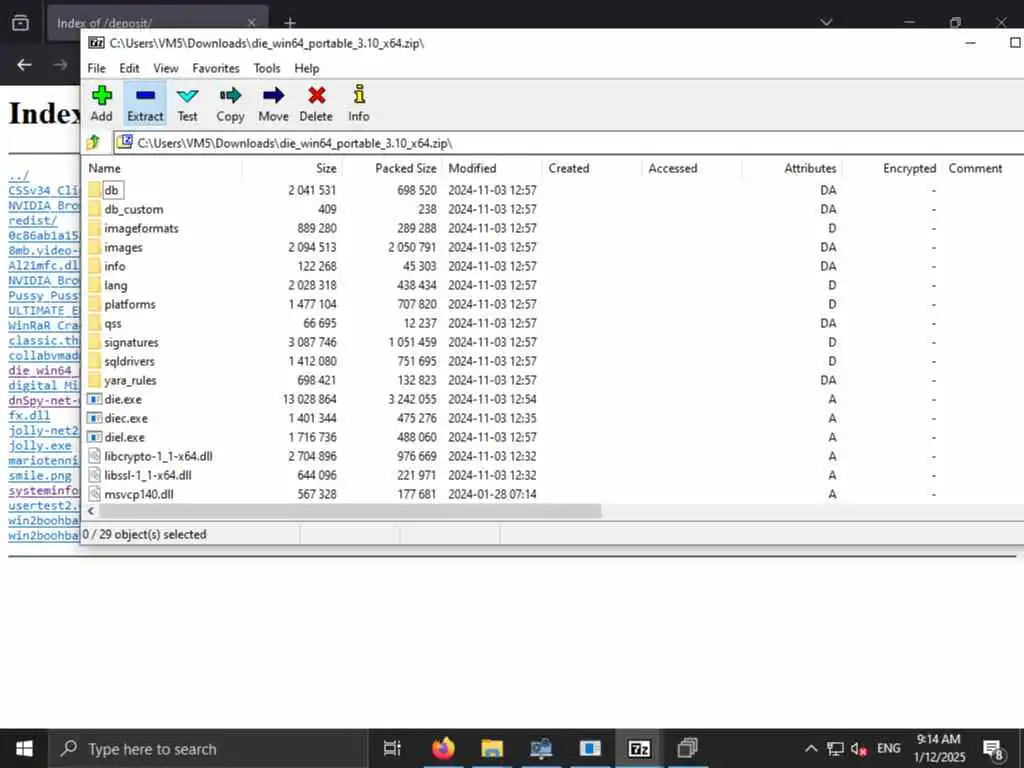Select the images folder row

[554, 247]
